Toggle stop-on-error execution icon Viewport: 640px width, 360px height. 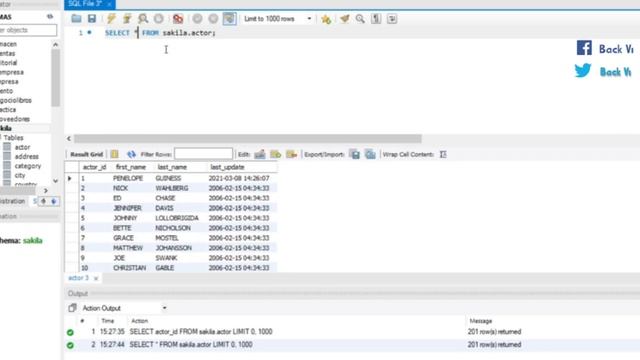pyautogui.click(x=178, y=18)
